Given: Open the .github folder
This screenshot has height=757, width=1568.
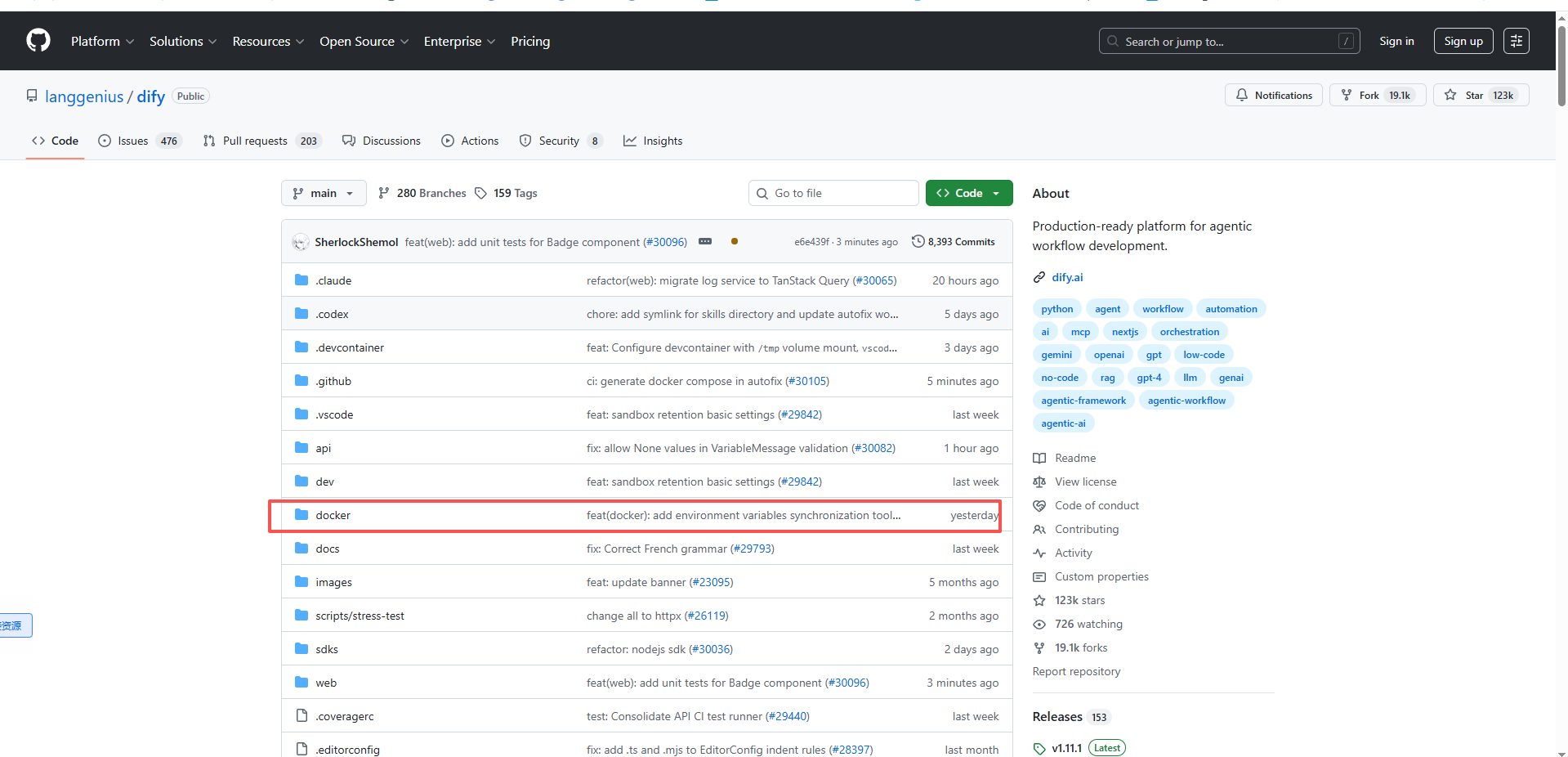Looking at the screenshot, I should [x=333, y=381].
